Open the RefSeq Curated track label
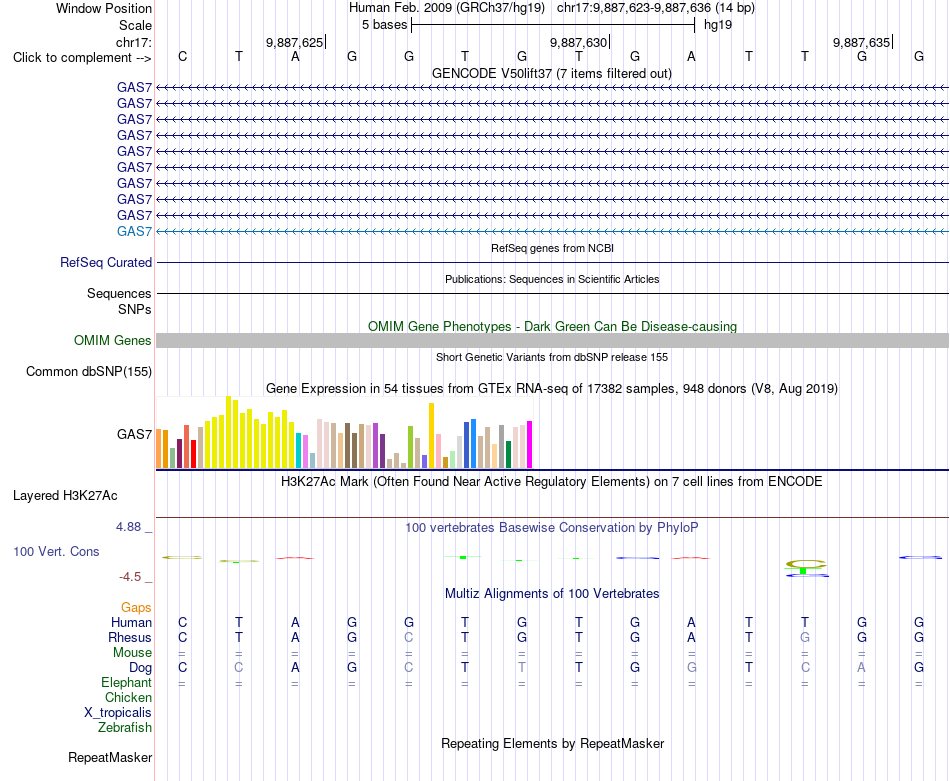 click(106, 262)
